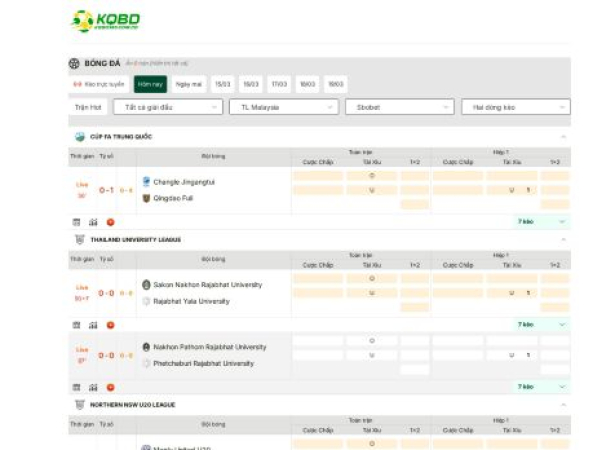Collapse the Thailand University League section
Screen dimensions: 600x450
(x=563, y=240)
